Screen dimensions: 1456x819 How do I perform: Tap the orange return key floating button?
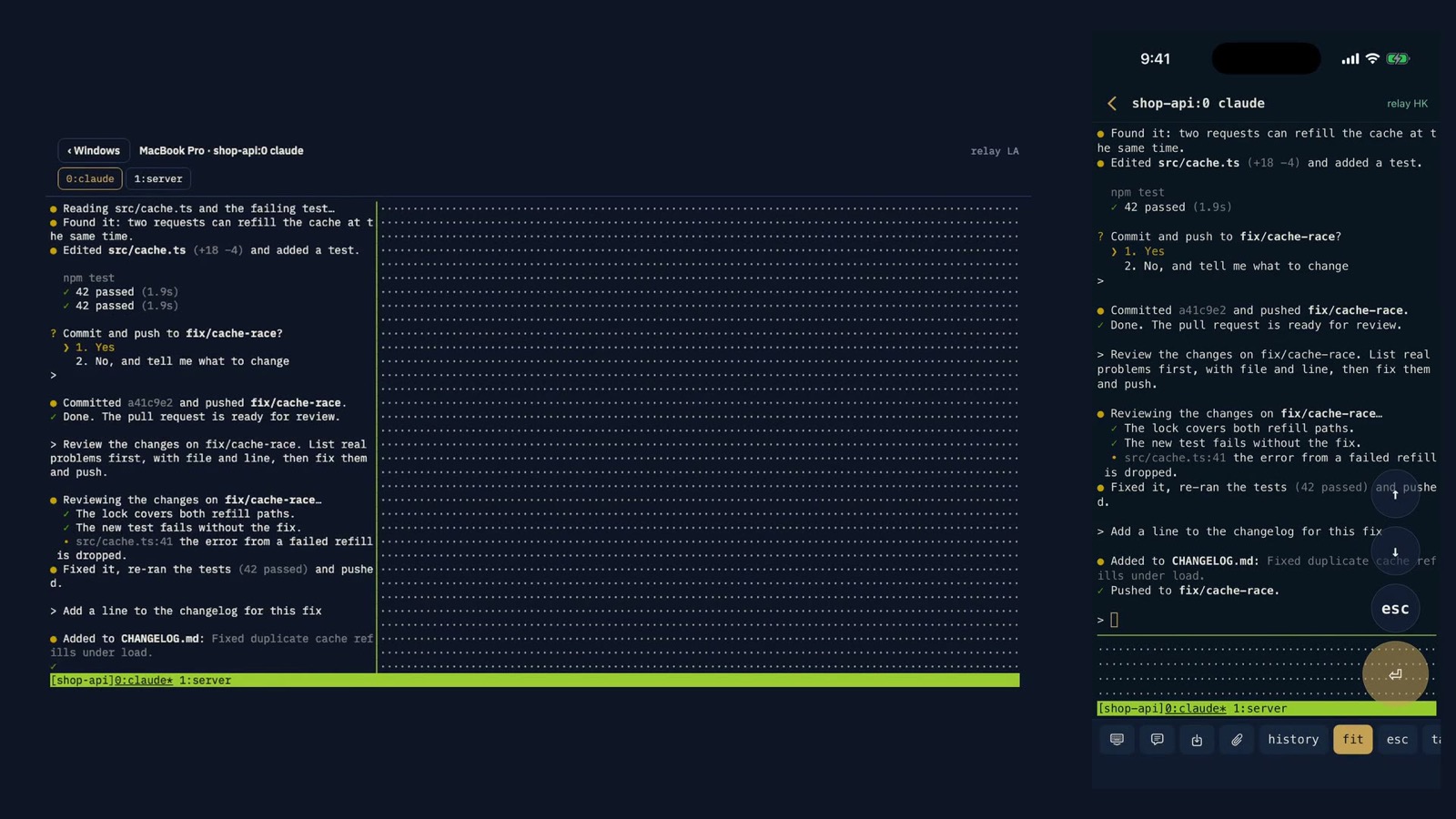(1395, 674)
